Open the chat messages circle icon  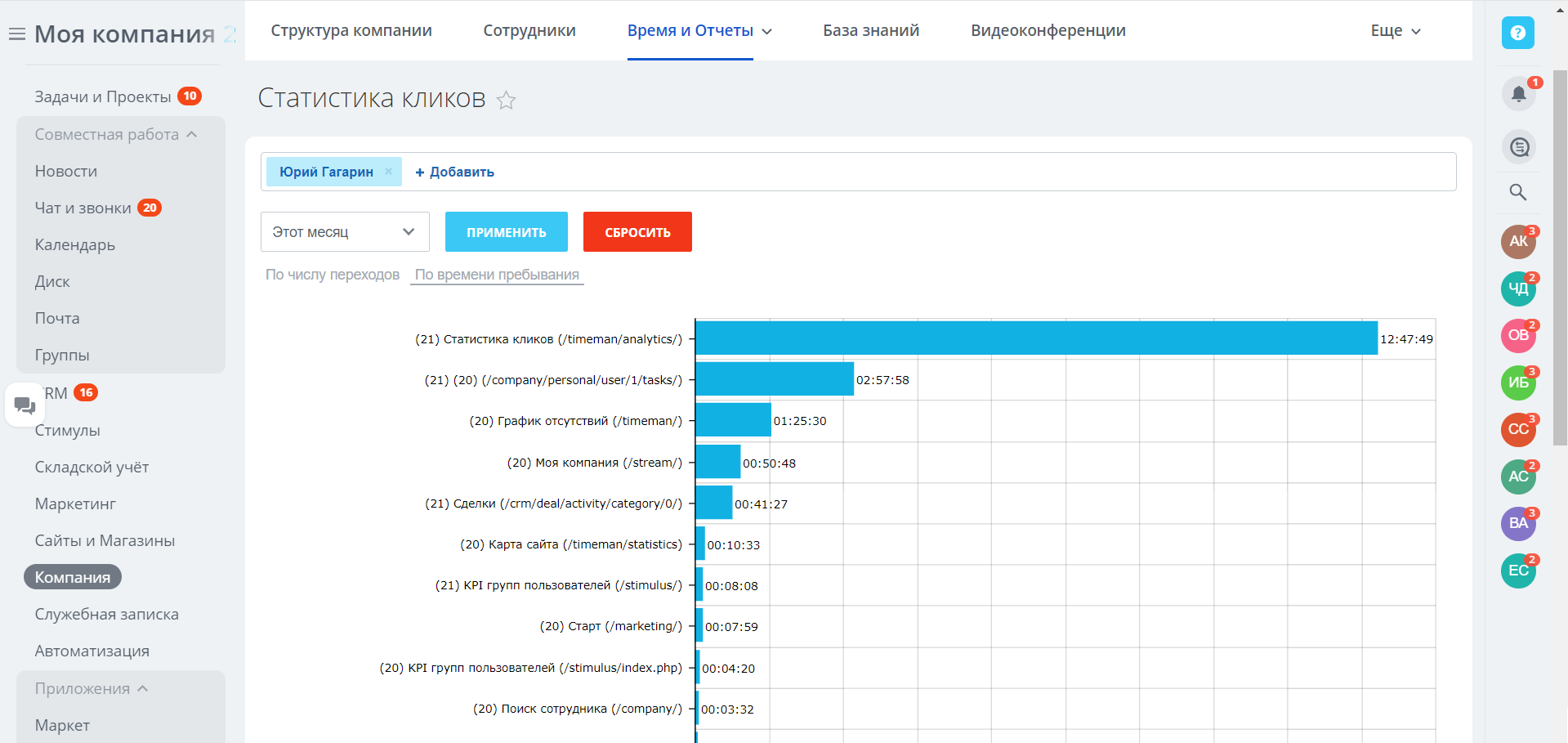click(1519, 147)
